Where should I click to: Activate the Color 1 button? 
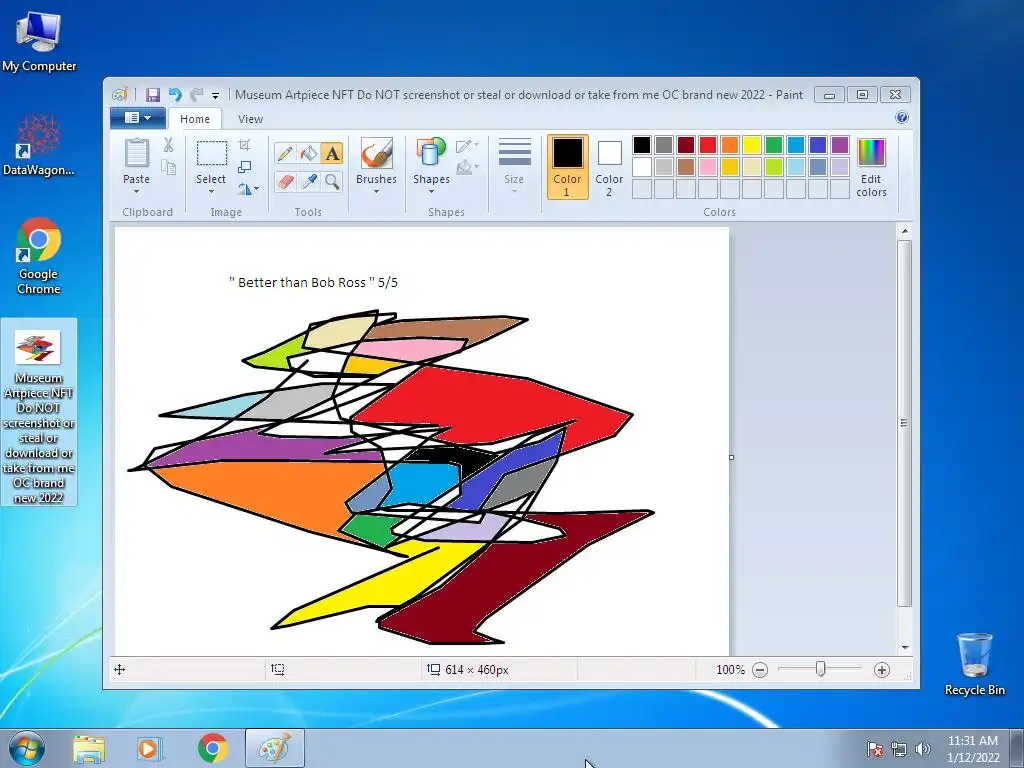[x=568, y=167]
